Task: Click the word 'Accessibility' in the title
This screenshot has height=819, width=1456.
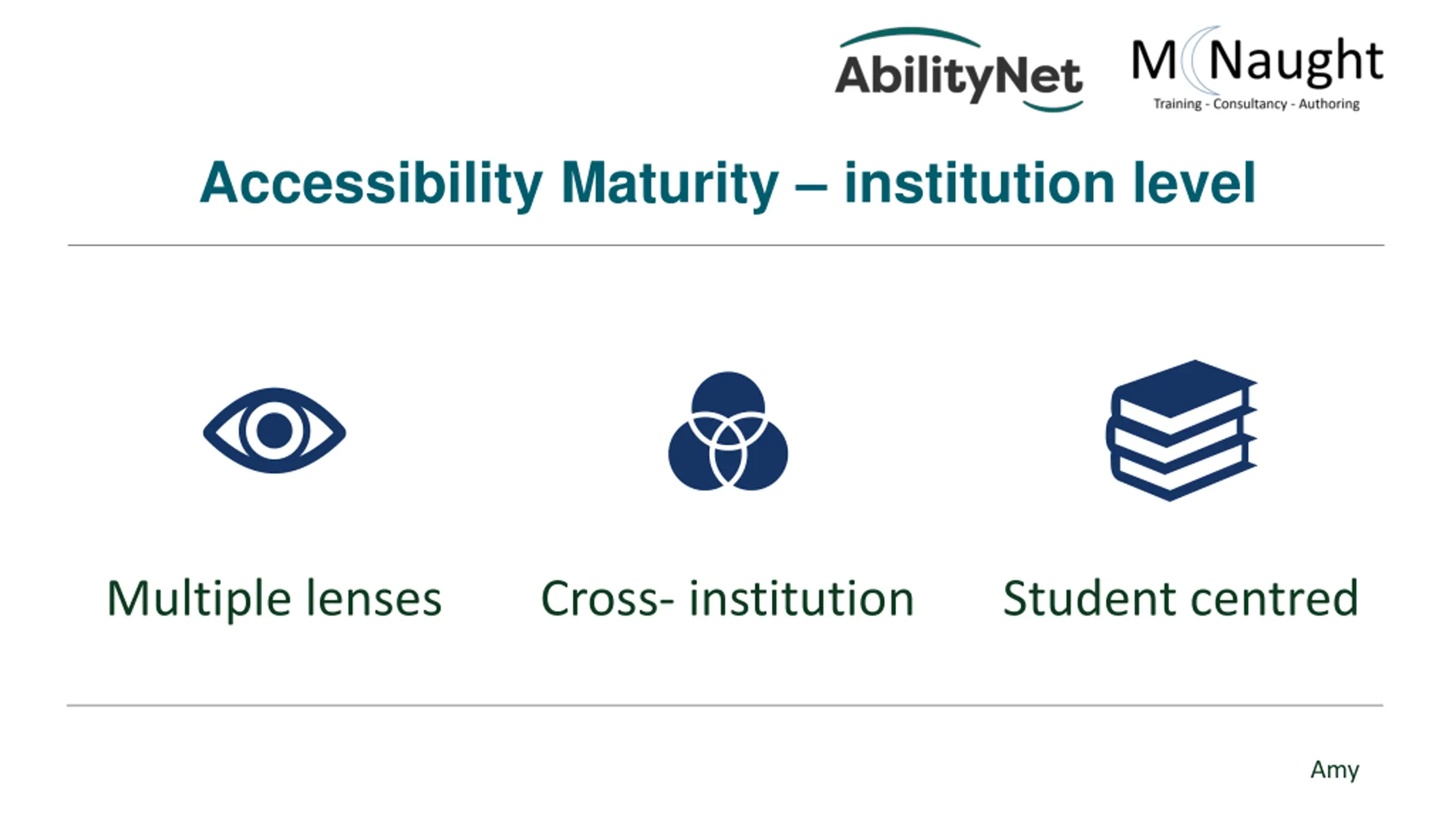Action: (371, 183)
